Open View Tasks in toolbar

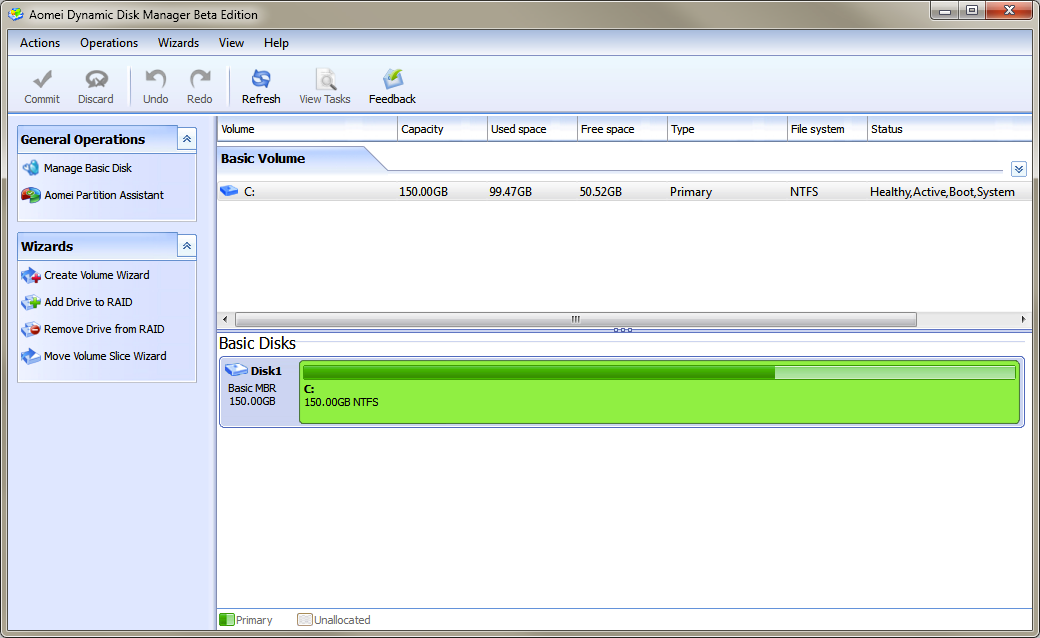tap(324, 87)
